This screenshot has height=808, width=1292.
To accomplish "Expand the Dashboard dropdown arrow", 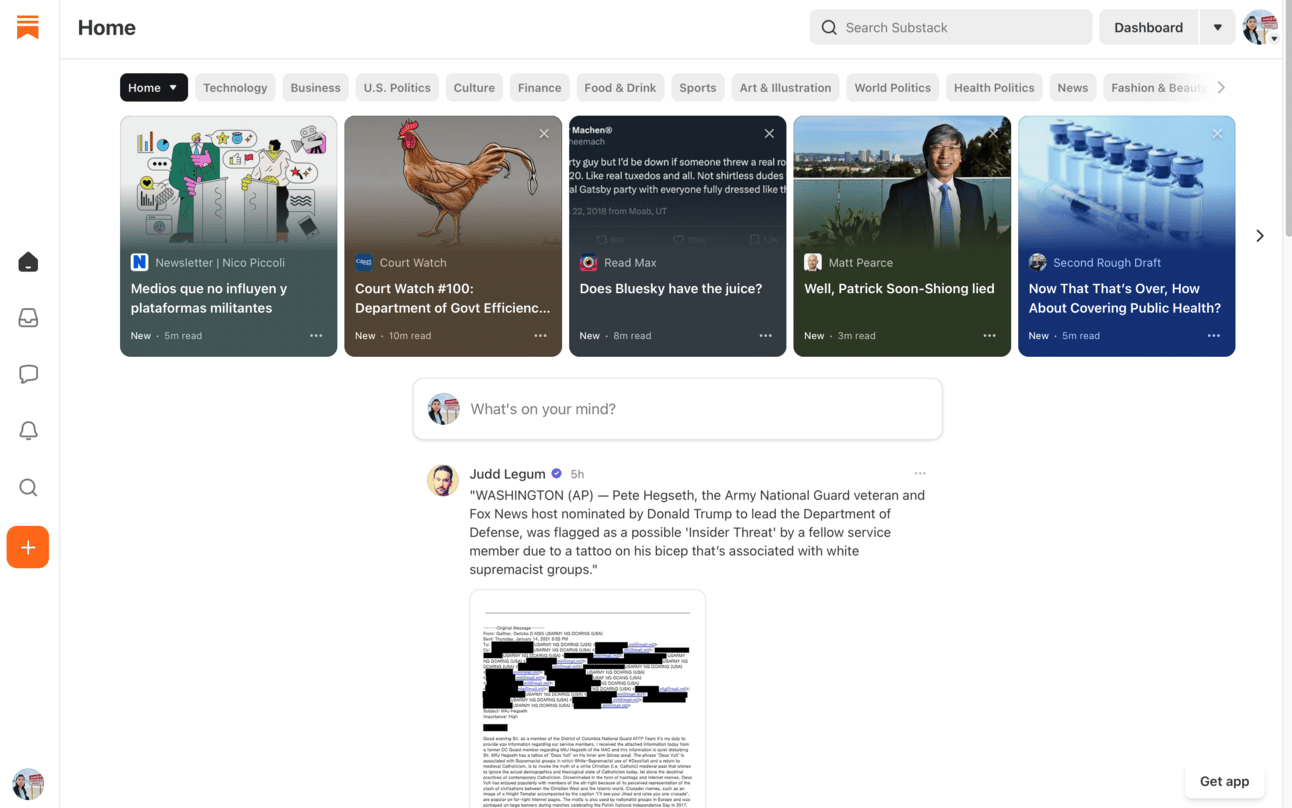I will 1217,27.
